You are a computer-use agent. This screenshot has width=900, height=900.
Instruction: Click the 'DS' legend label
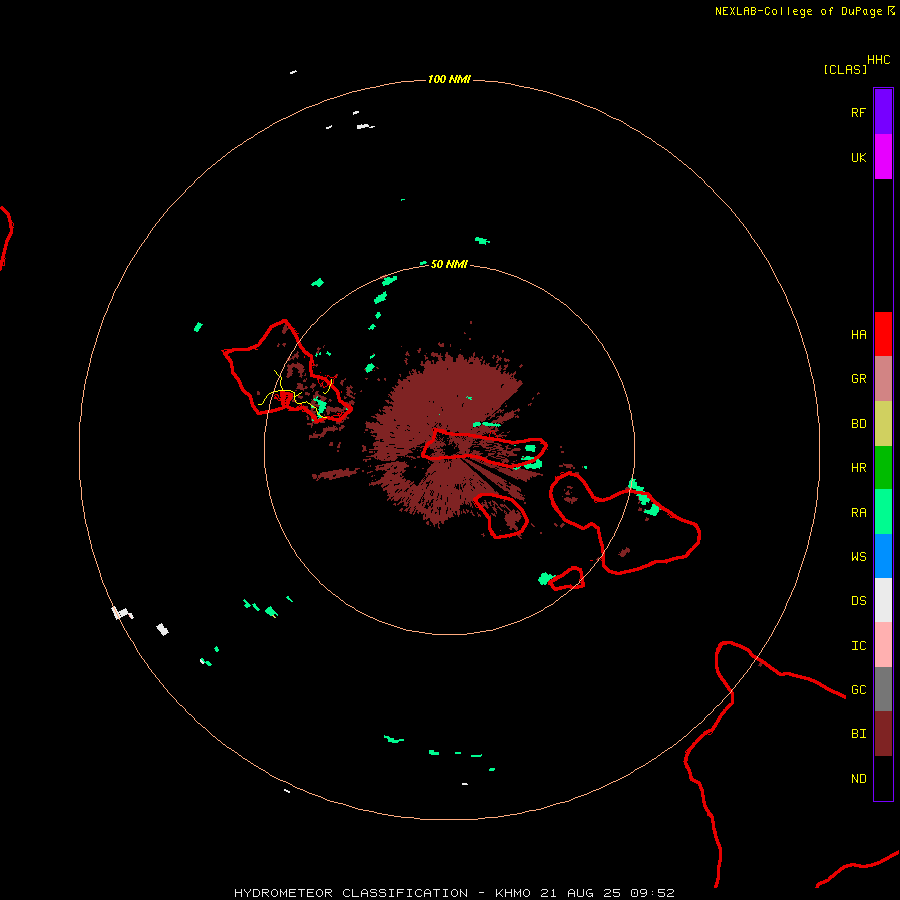point(858,601)
